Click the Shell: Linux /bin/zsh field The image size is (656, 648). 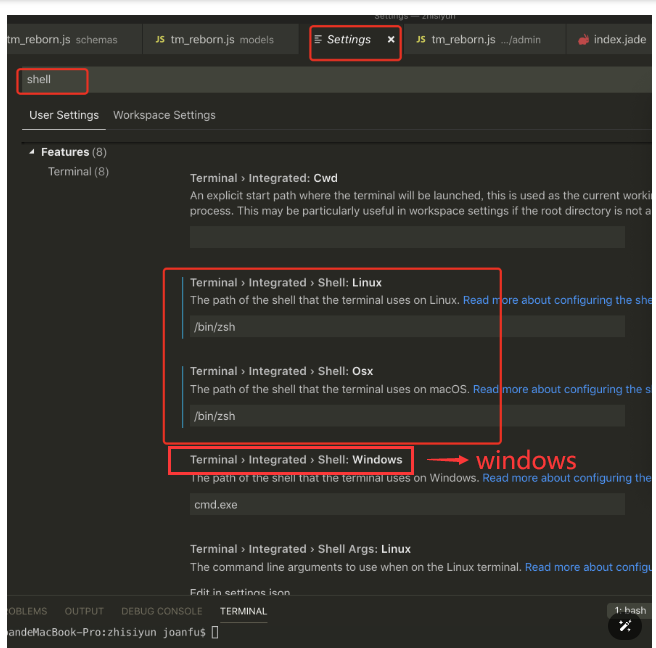click(407, 327)
